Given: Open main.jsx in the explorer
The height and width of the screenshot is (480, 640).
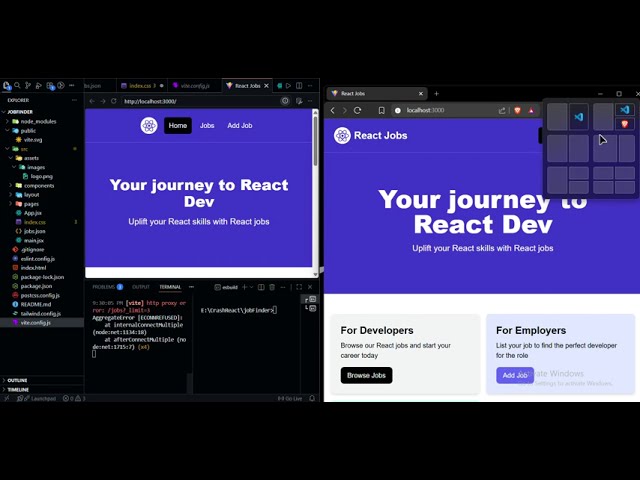Looking at the screenshot, I should click(33, 240).
